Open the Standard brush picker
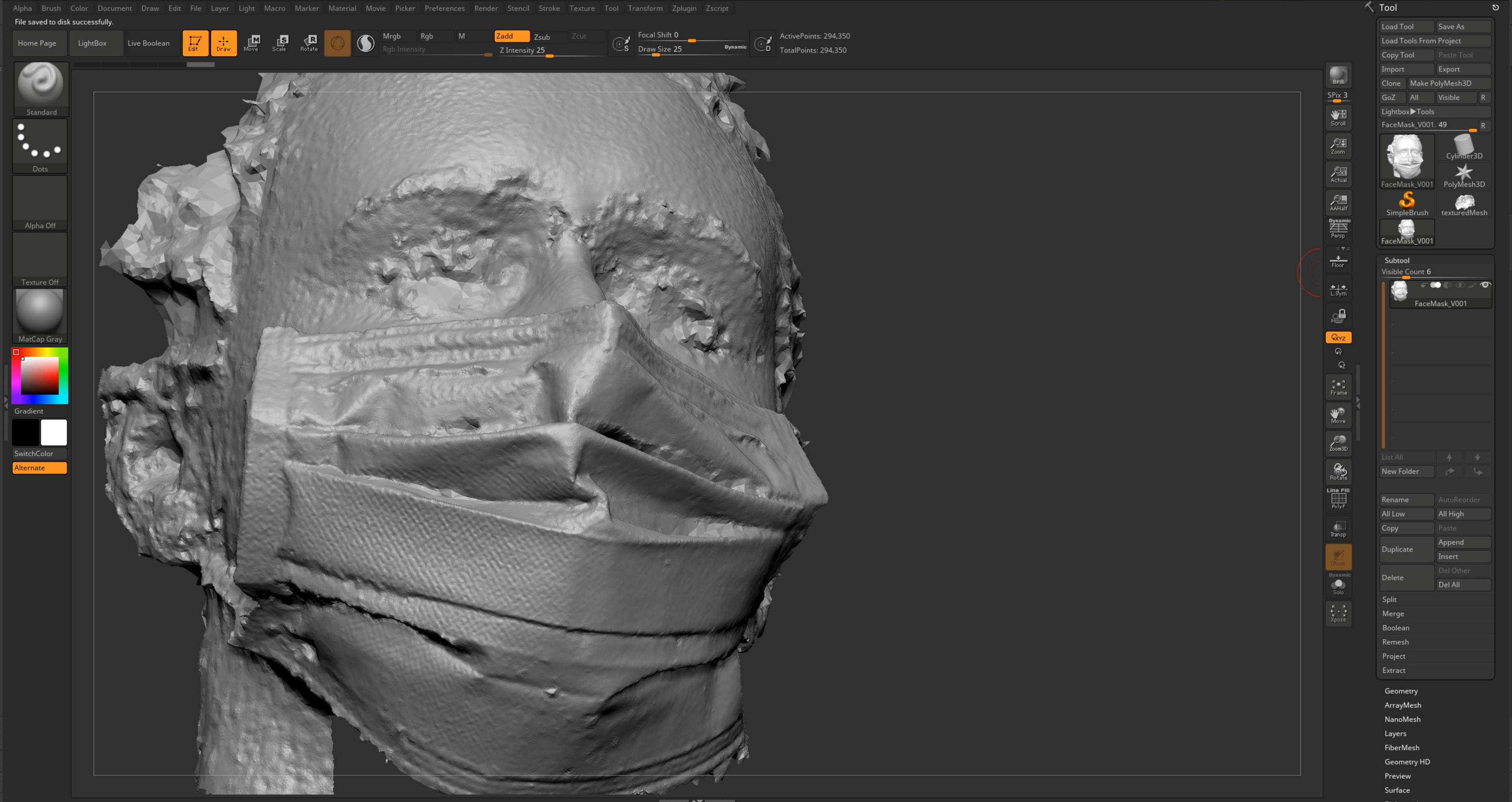This screenshot has height=802, width=1512. click(41, 89)
